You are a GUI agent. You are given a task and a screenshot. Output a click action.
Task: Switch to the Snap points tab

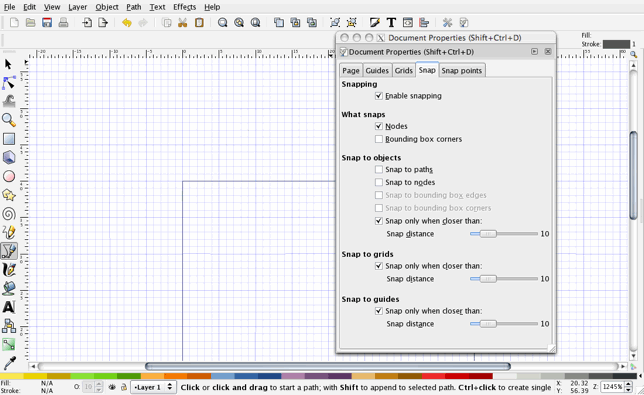pyautogui.click(x=462, y=71)
